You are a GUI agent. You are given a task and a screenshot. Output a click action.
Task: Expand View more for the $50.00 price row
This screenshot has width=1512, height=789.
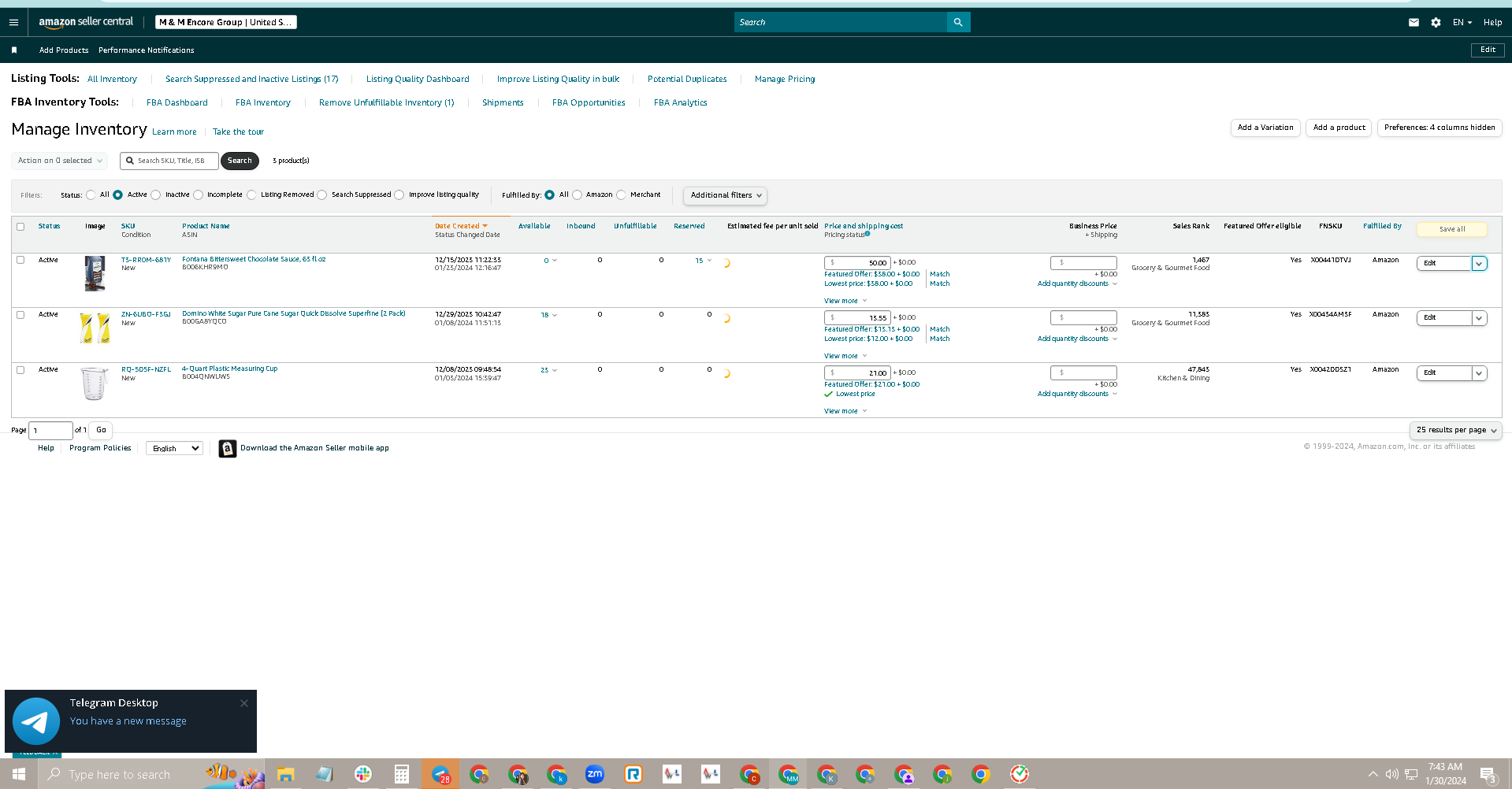pyautogui.click(x=845, y=301)
